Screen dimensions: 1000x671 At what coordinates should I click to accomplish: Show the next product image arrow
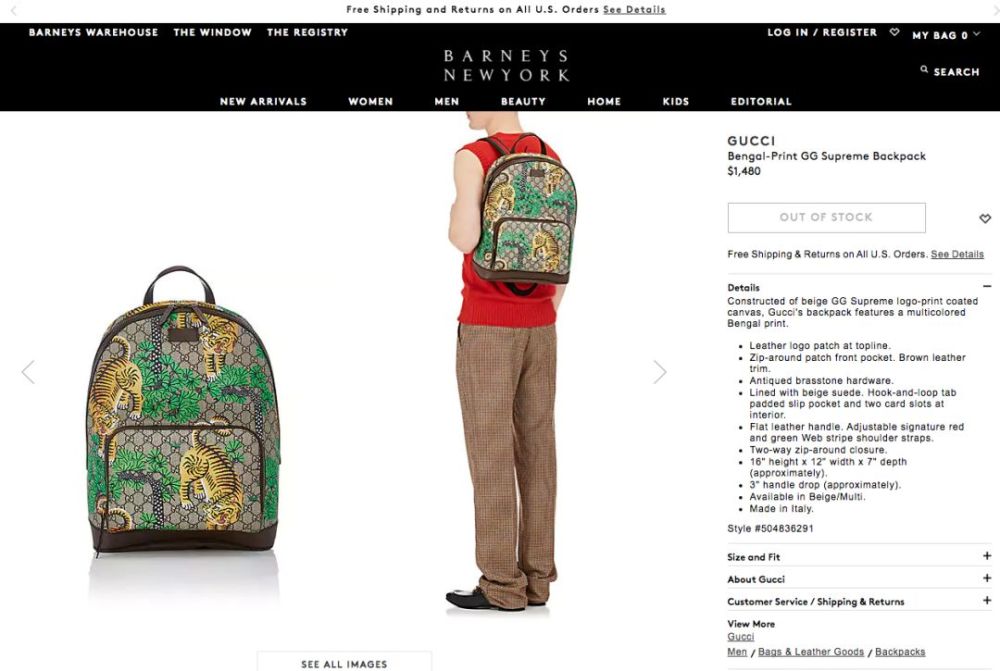(660, 372)
